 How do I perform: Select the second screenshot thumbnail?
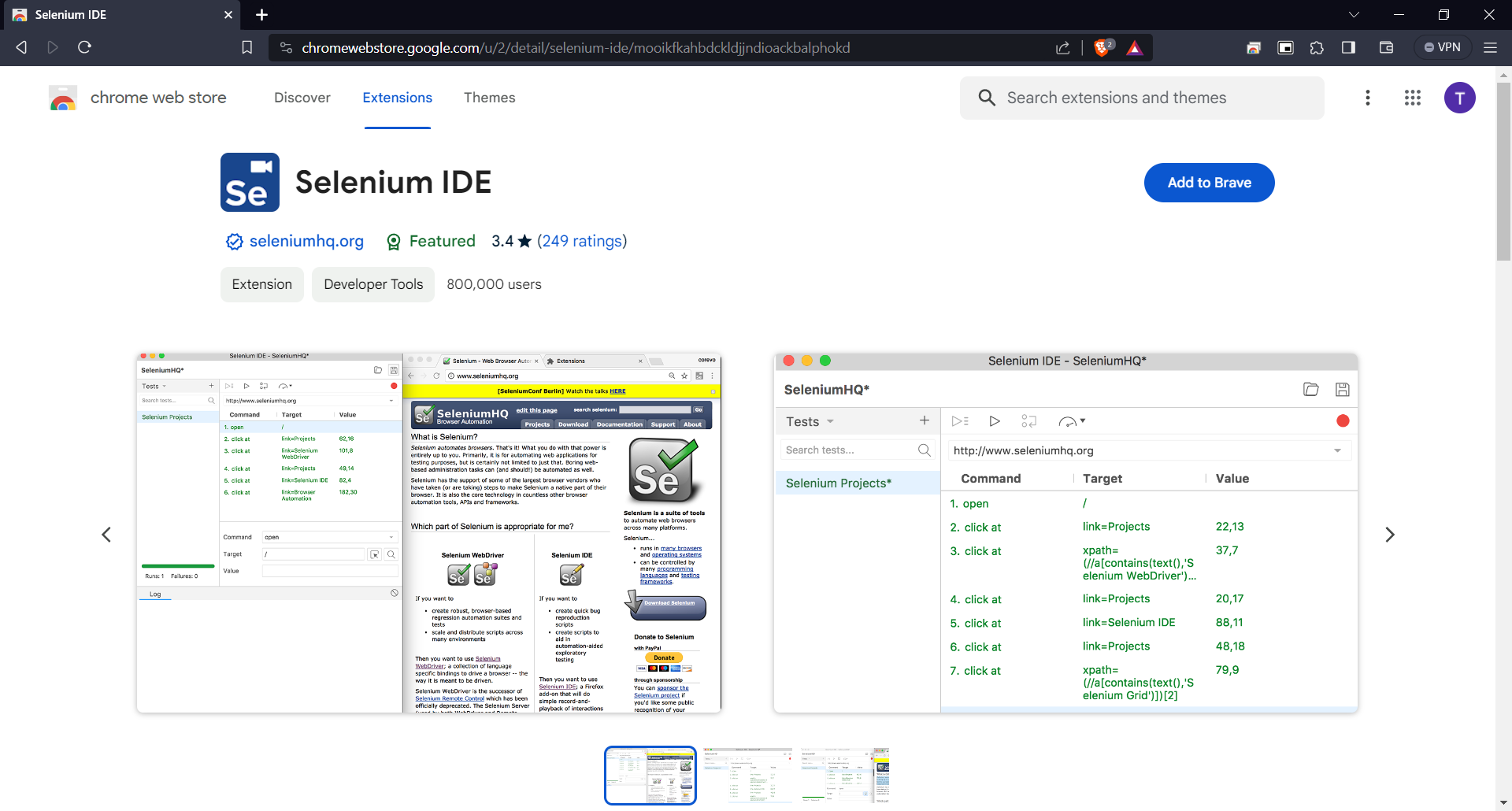coord(747,776)
